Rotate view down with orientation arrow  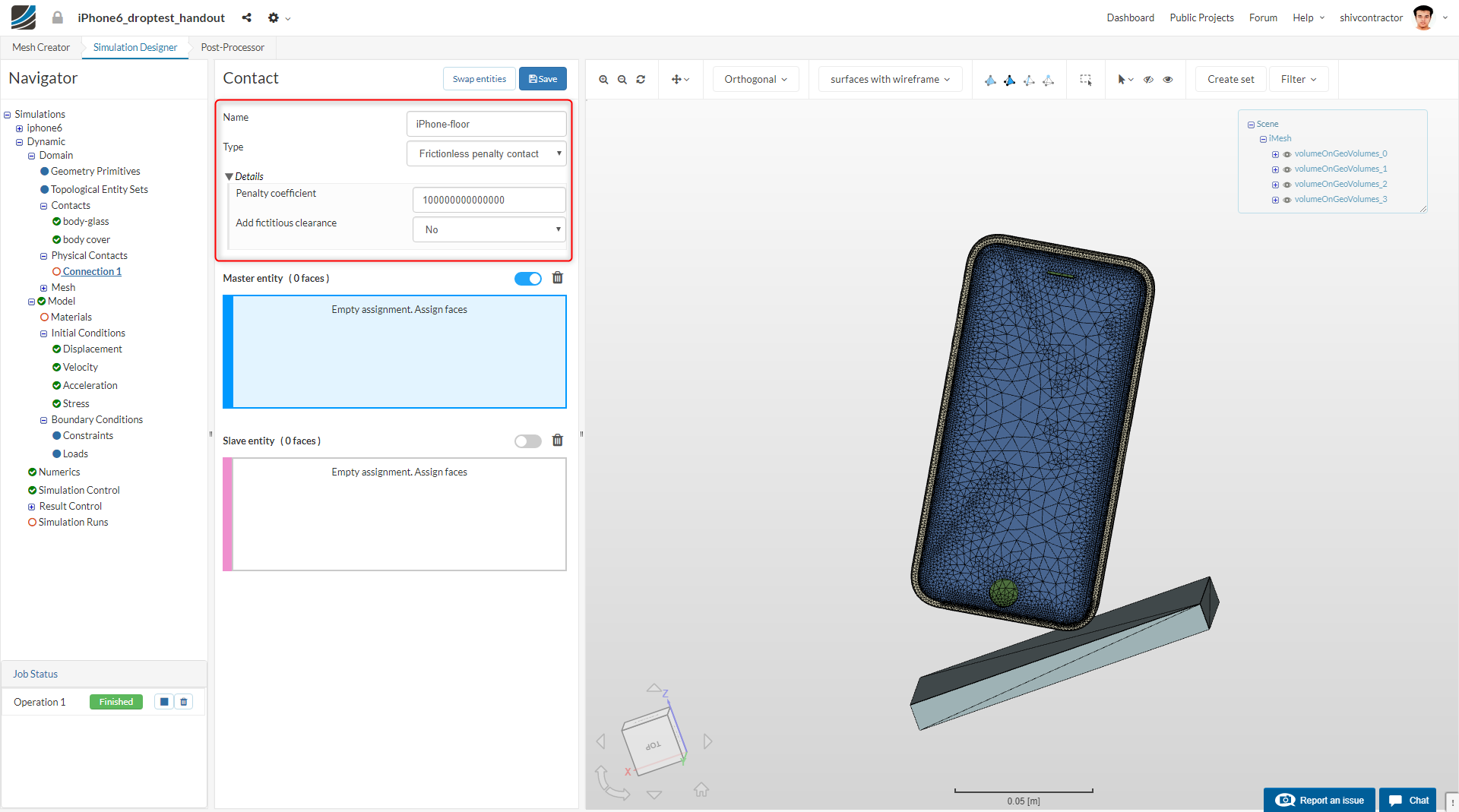654,795
